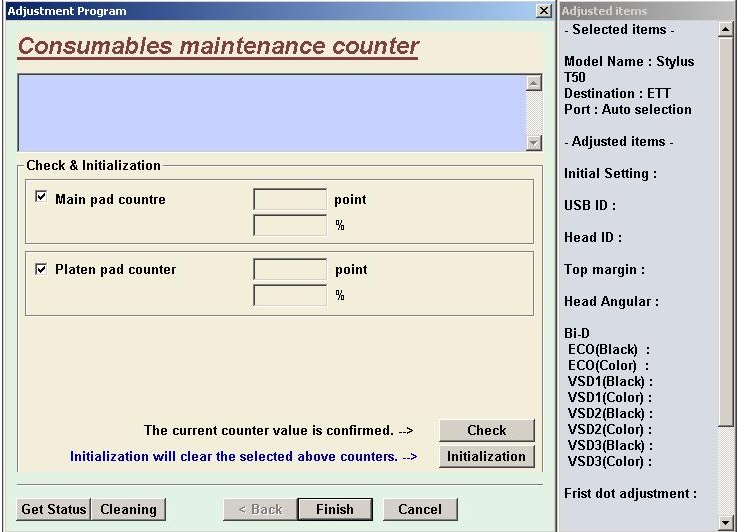Start the Cleaning function
The image size is (737, 532).
128,509
